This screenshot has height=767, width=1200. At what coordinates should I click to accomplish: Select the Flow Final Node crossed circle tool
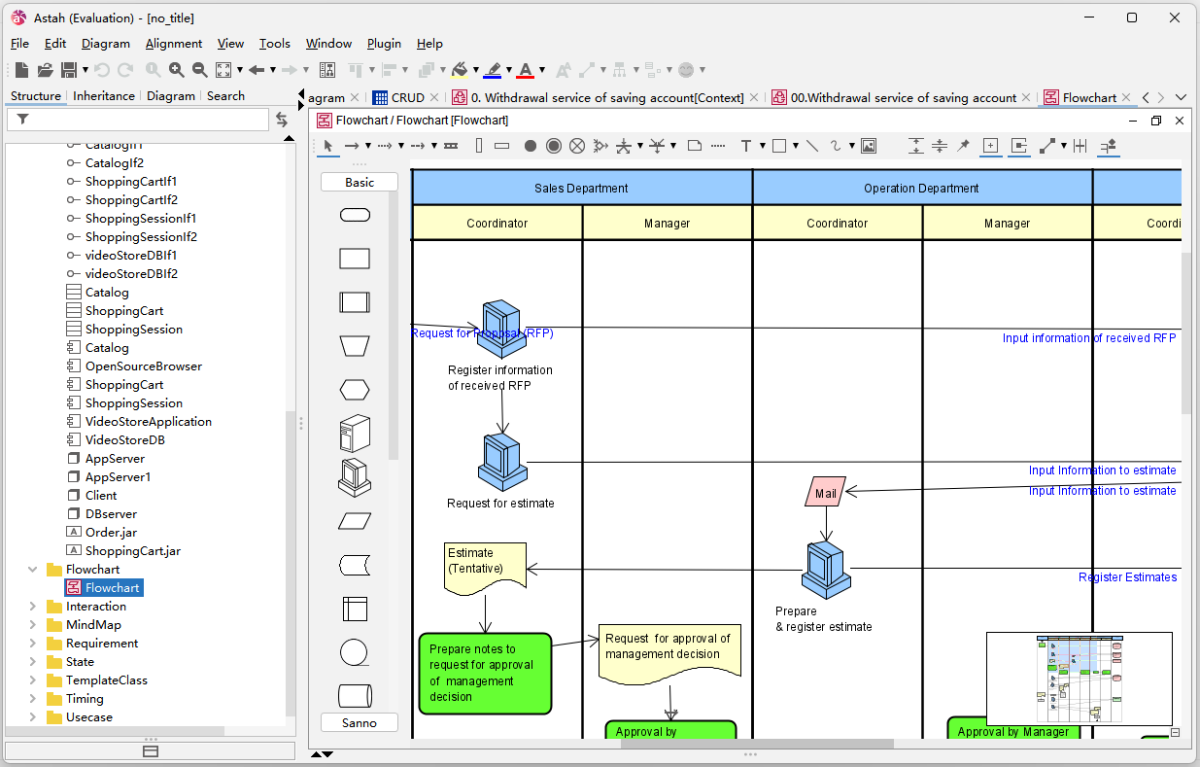point(577,146)
